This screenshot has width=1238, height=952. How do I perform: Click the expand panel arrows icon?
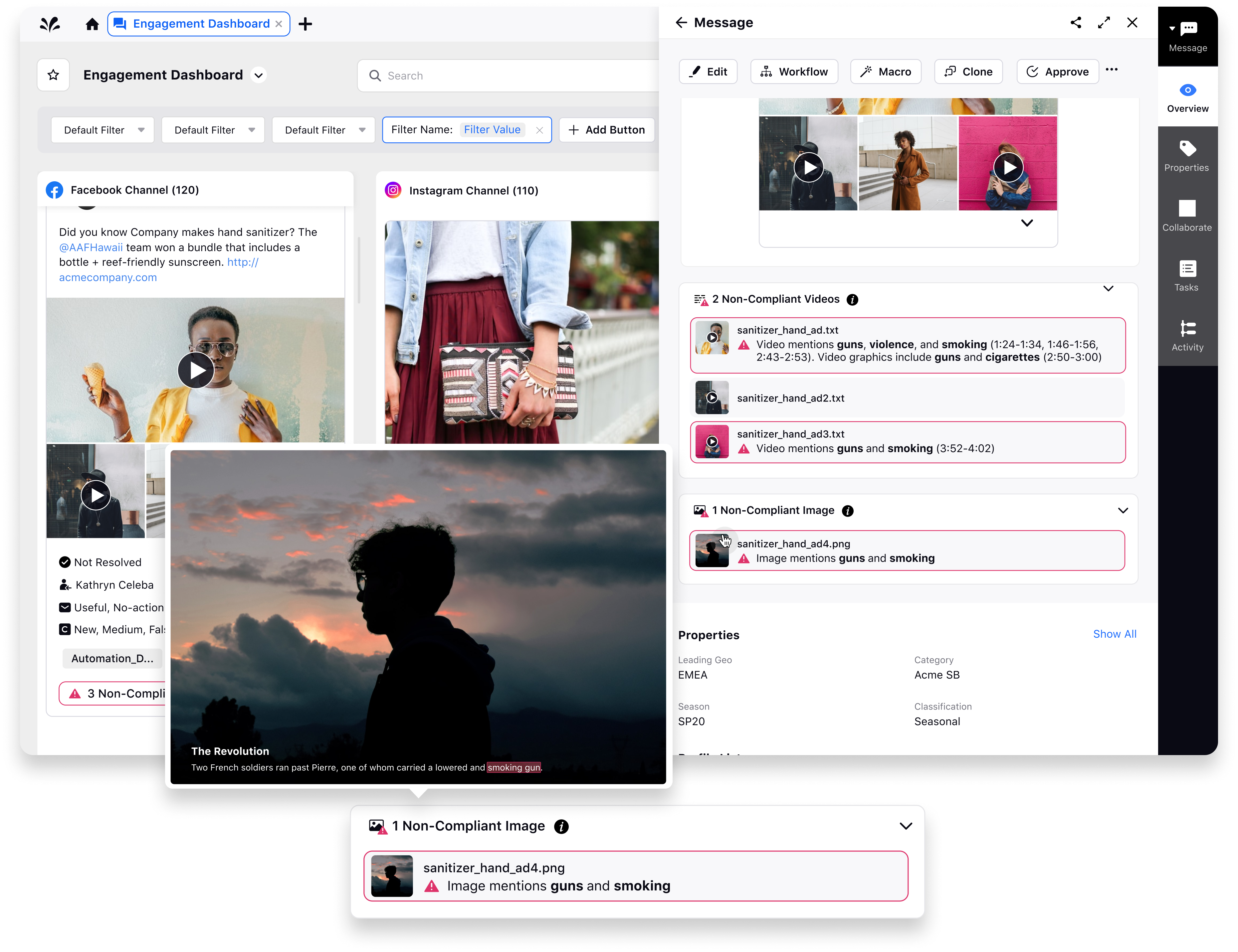pos(1104,23)
